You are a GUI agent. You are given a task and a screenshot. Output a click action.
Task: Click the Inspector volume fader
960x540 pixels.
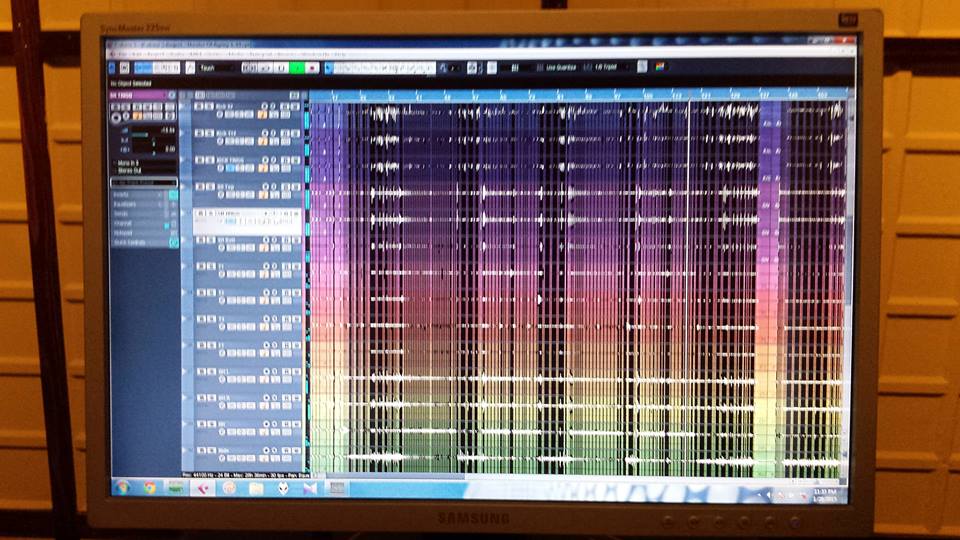pyautogui.click(x=141, y=135)
